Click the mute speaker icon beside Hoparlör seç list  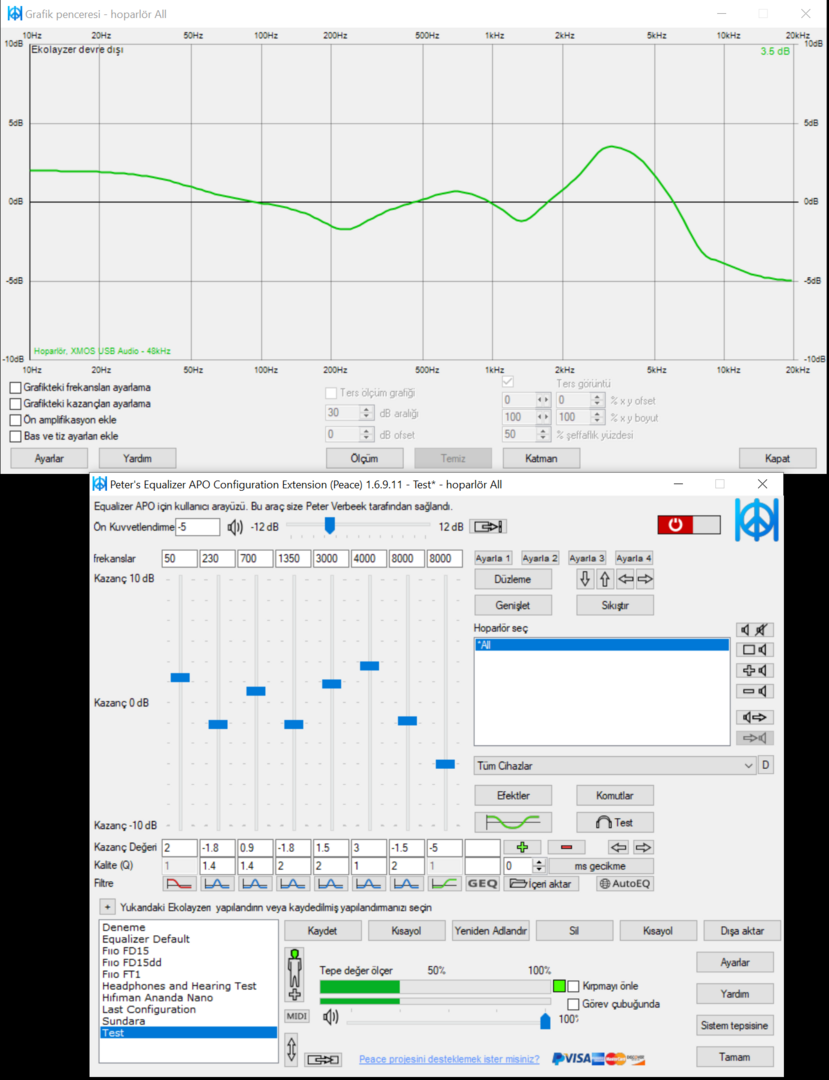point(755,630)
